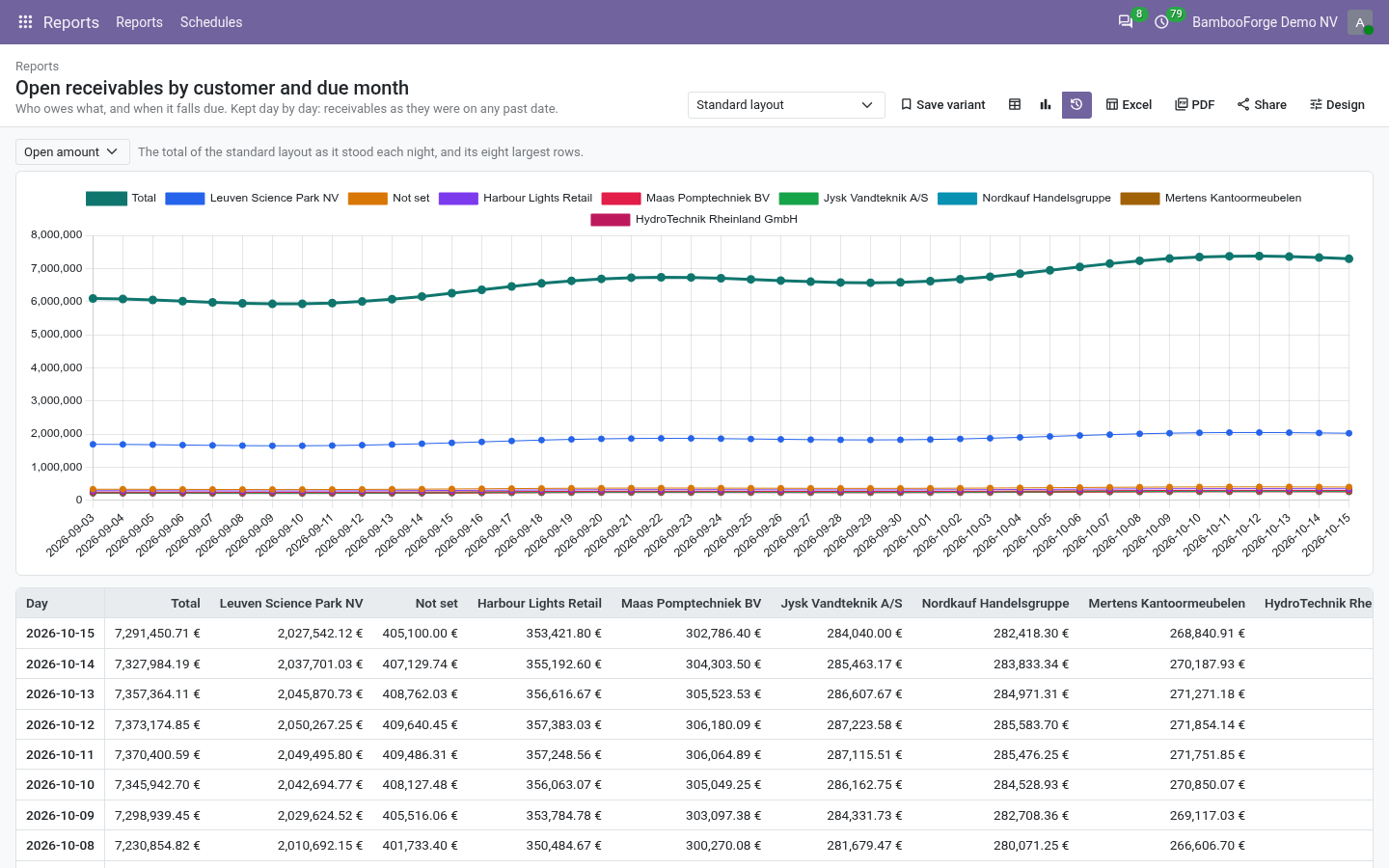Click cell value 266,606.70 €
Screen dimensions: 1389x868
click(1208, 845)
